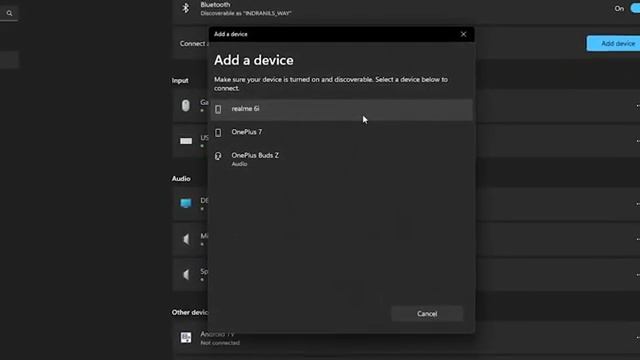The height and width of the screenshot is (360, 640).
Task: Click headset icon for OnePlus Buds Z
Action: pyautogui.click(x=218, y=156)
